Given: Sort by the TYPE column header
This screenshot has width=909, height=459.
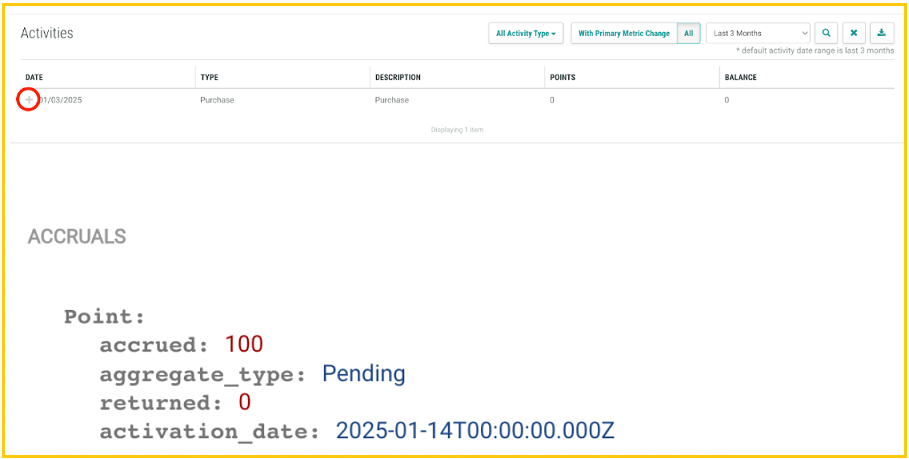Looking at the screenshot, I should click(209, 77).
